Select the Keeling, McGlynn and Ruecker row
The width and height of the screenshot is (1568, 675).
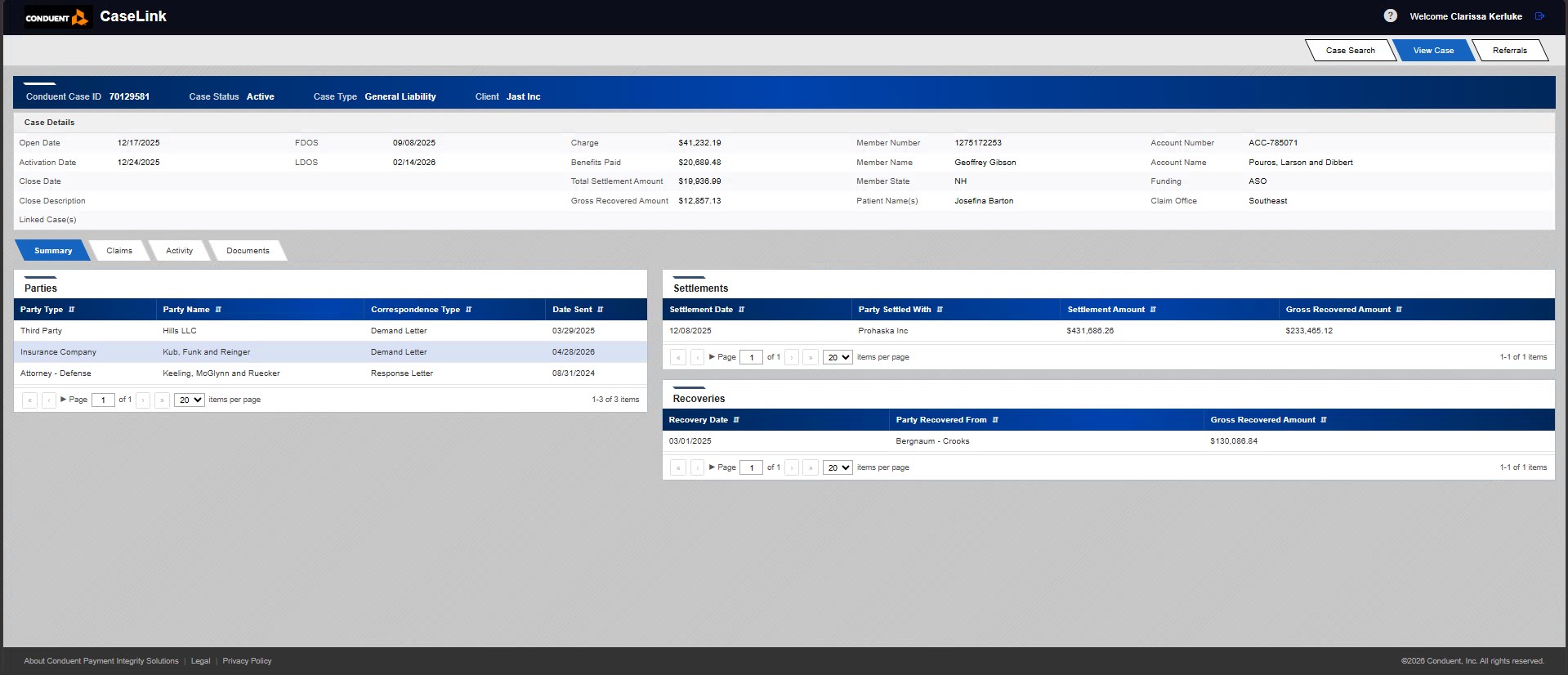[330, 373]
